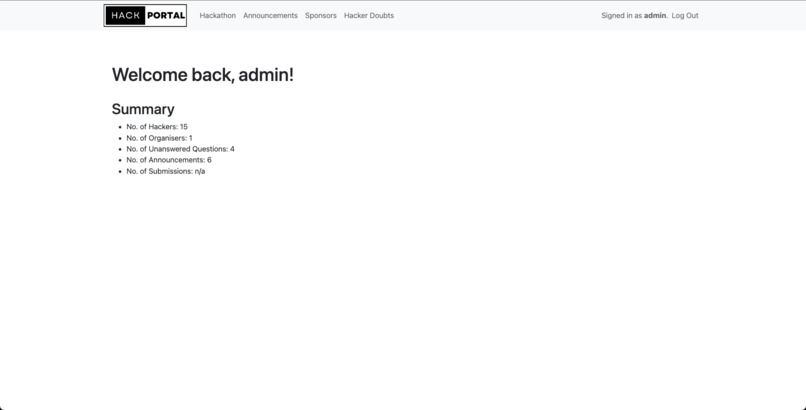The image size is (806, 410).
Task: Go to the Announcements page
Action: point(270,15)
